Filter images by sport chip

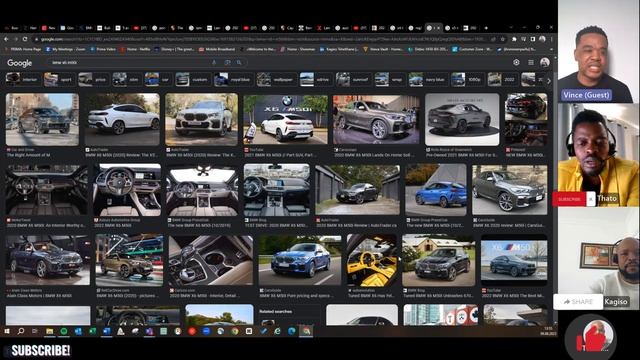click(59, 79)
